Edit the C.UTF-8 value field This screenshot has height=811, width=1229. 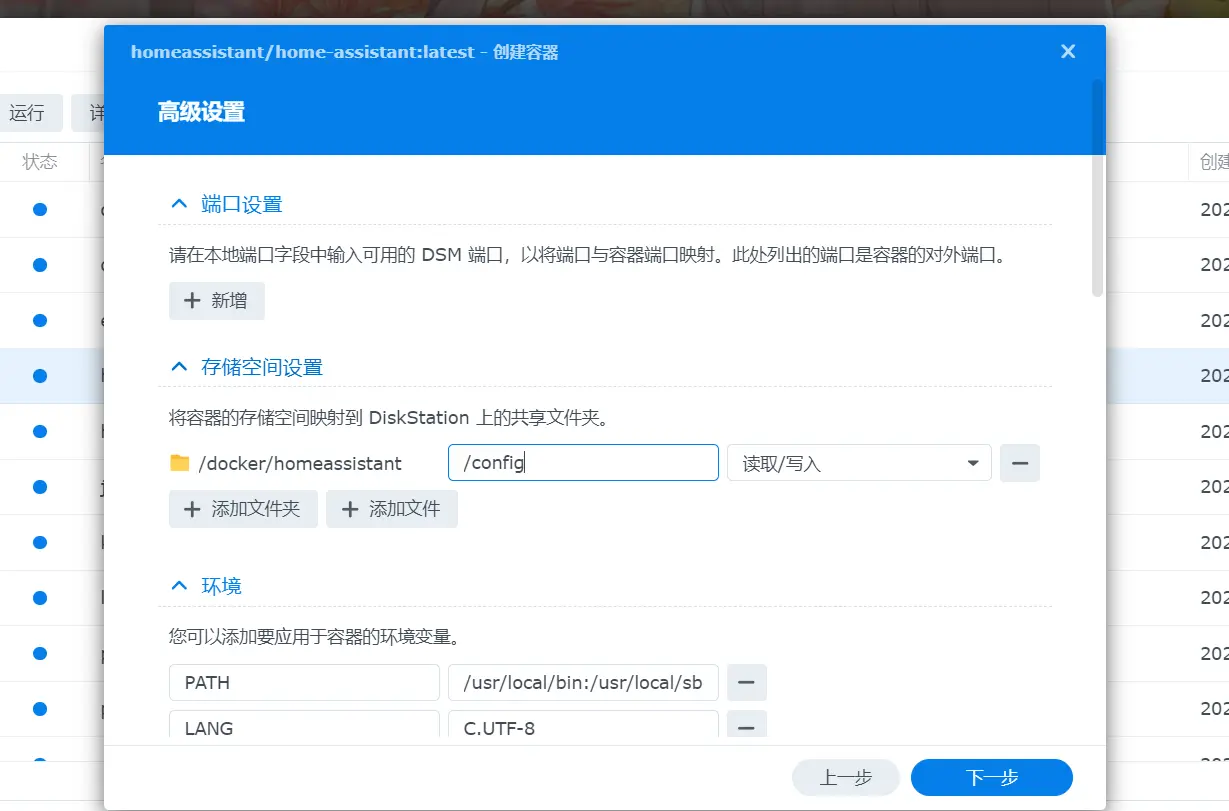tap(583, 724)
